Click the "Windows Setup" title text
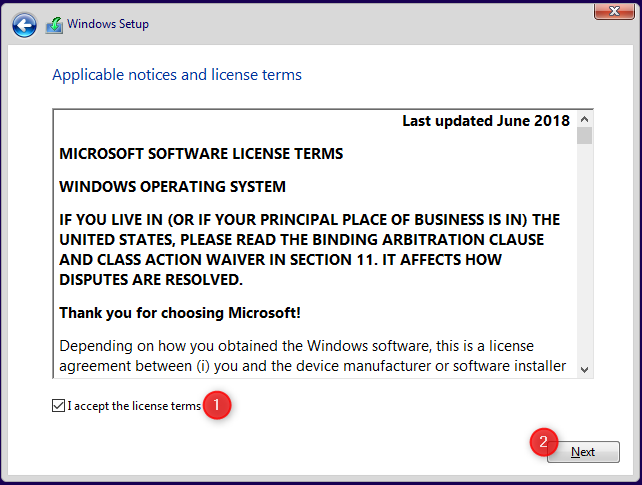This screenshot has width=642, height=485. point(108,24)
